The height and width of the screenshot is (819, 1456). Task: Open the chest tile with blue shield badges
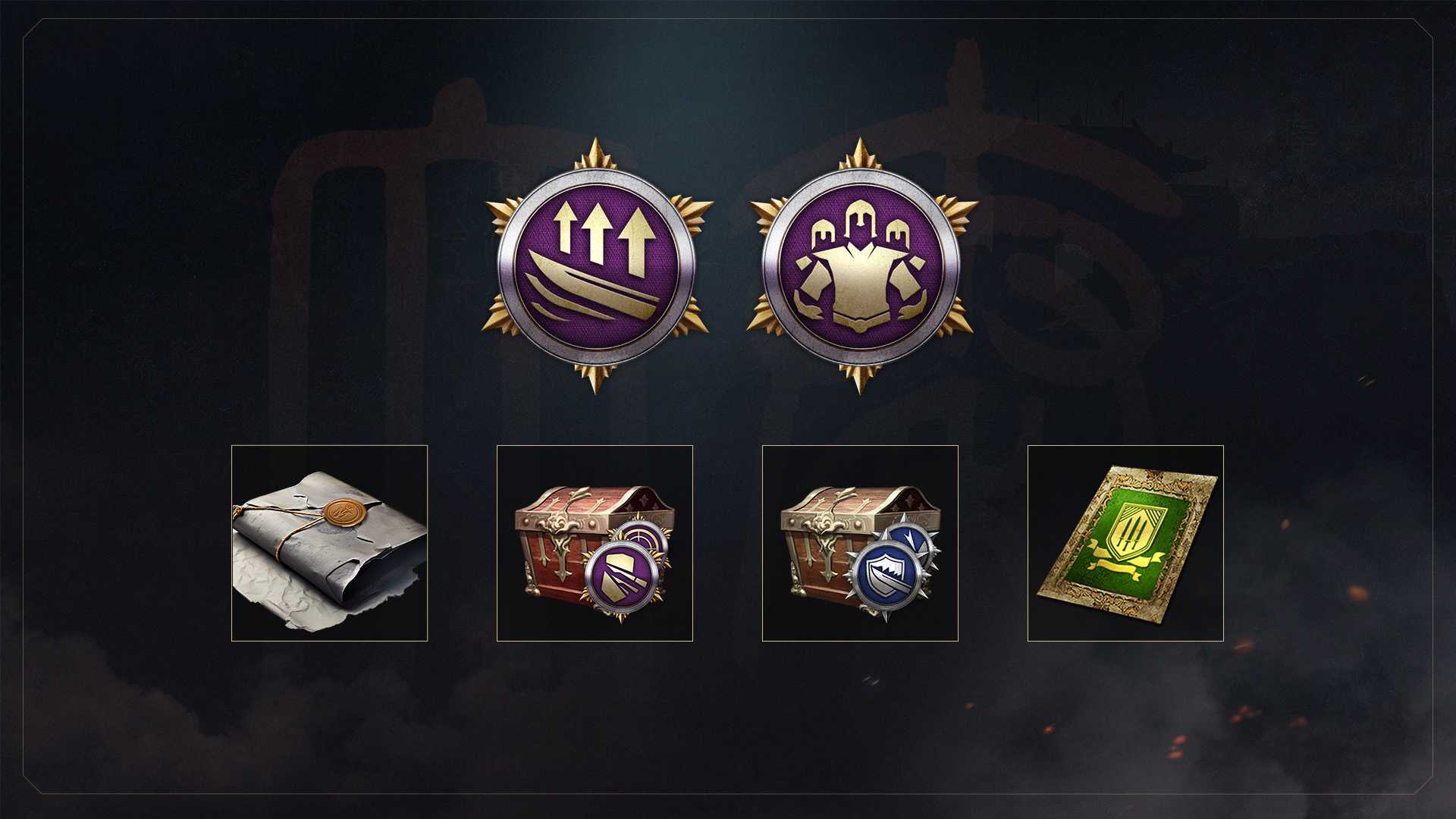(860, 543)
